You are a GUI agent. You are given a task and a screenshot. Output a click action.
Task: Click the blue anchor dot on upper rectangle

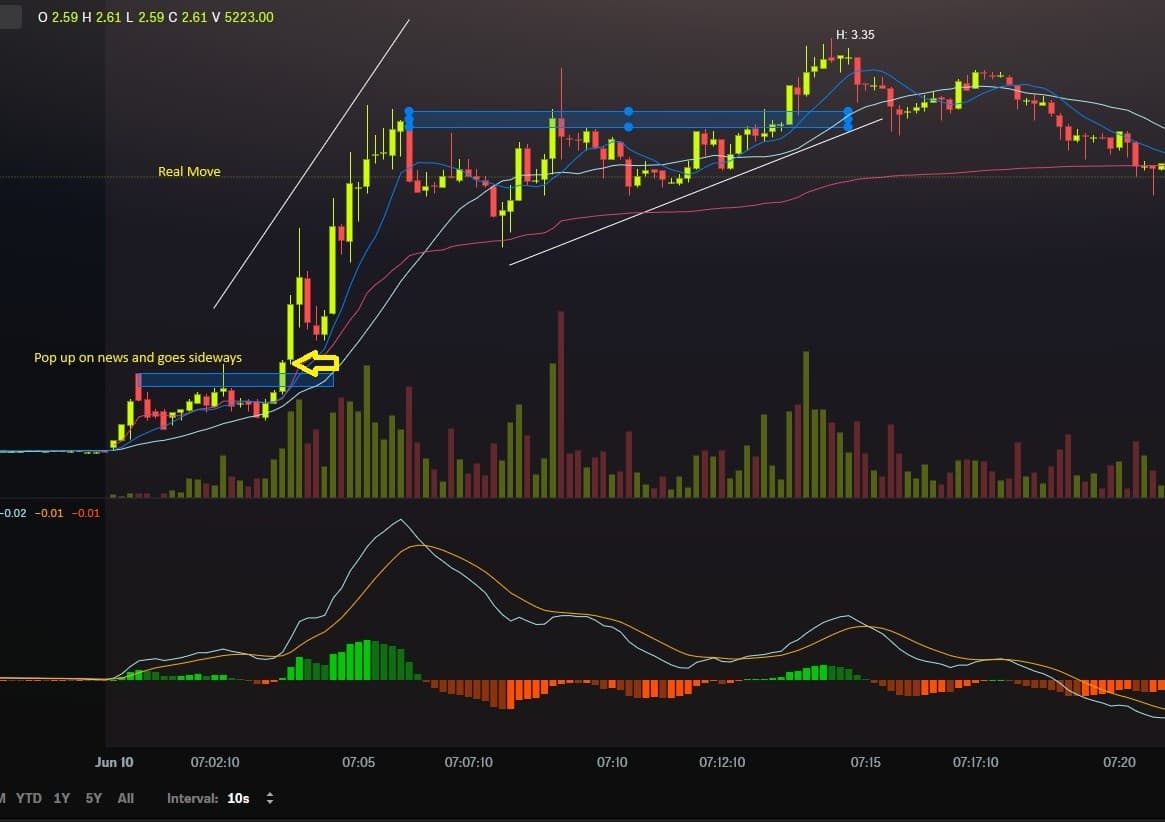coord(628,112)
